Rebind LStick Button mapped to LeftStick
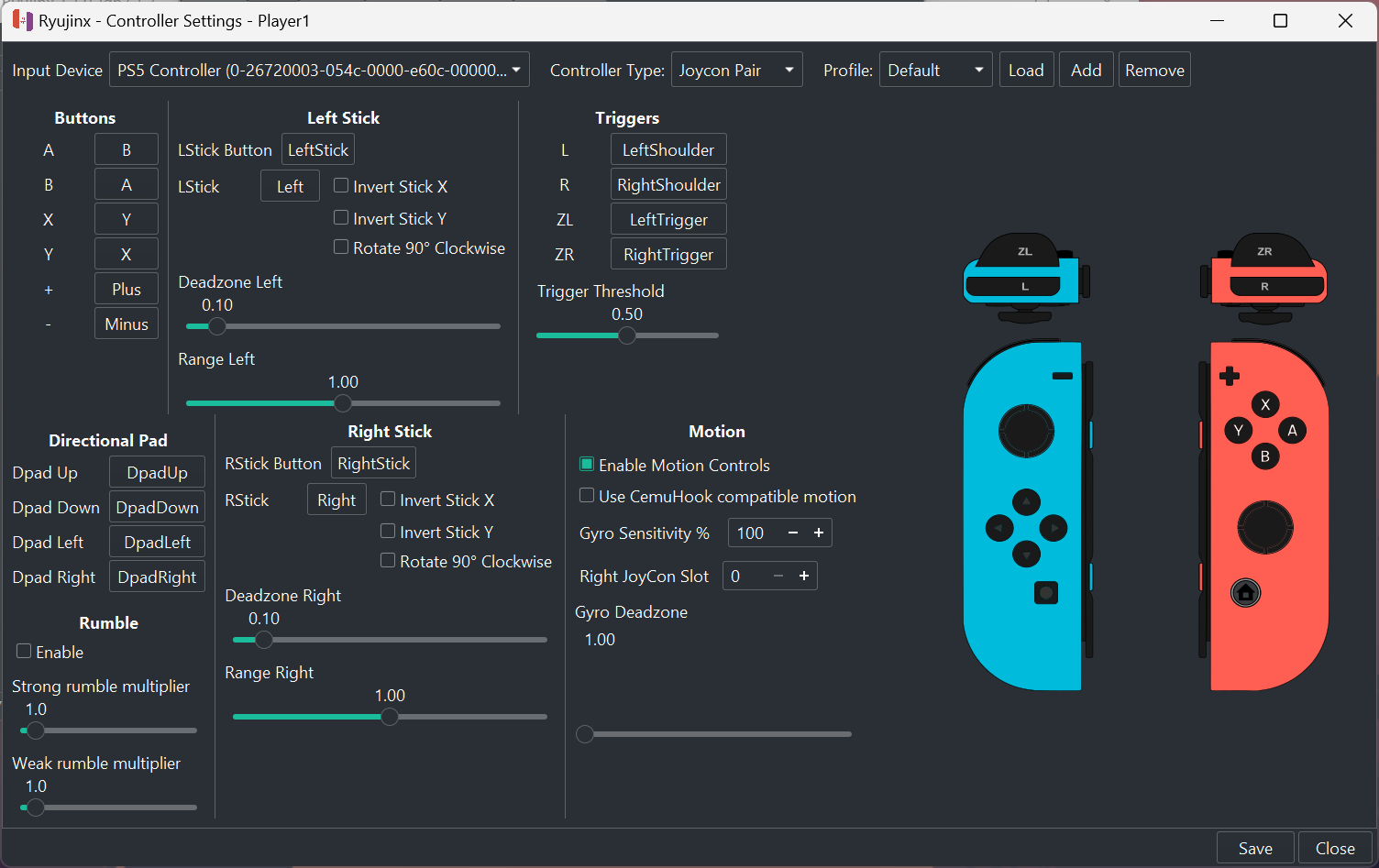This screenshot has height=868, width=1379. coord(318,149)
